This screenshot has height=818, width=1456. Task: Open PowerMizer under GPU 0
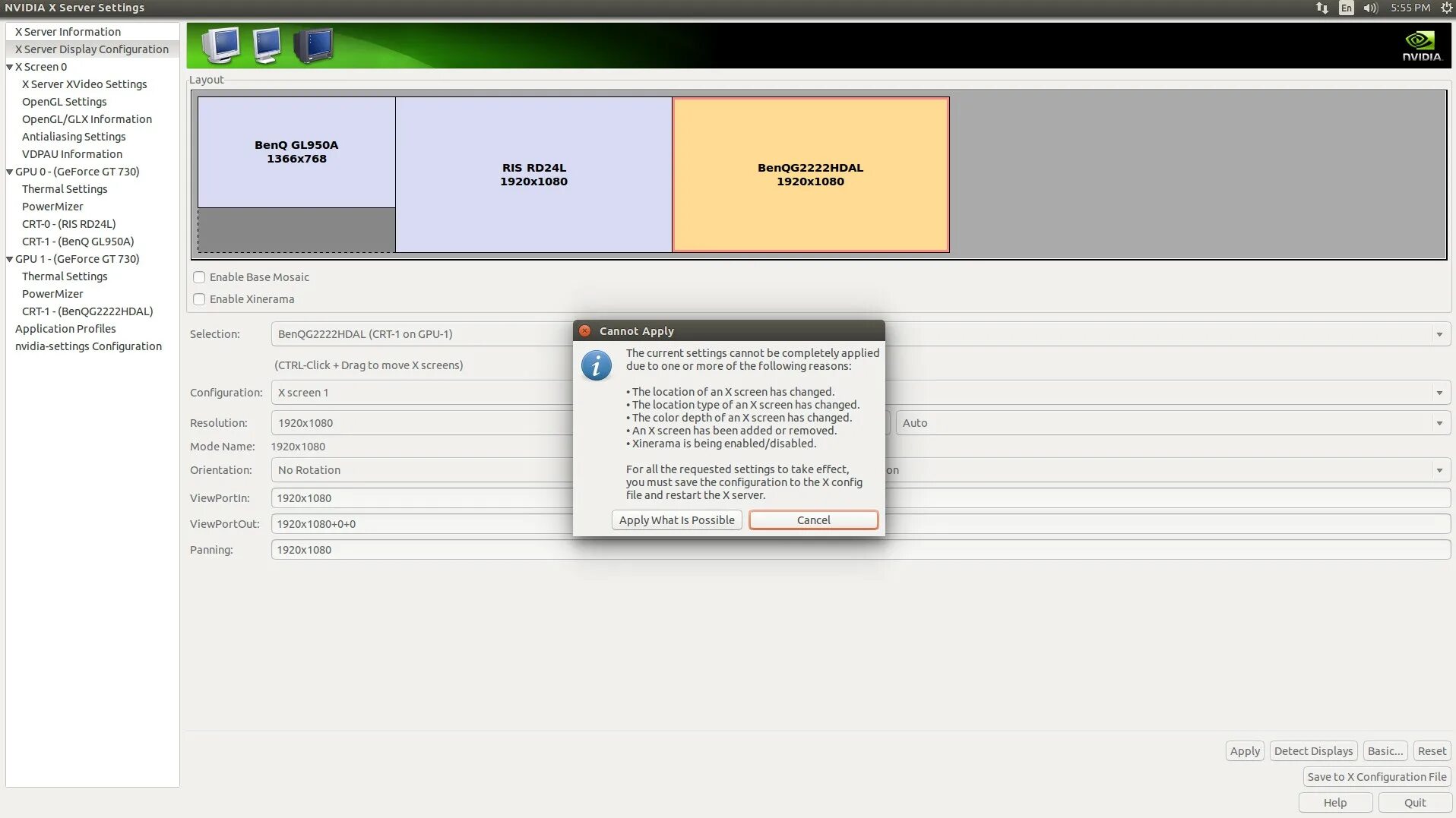(52, 207)
